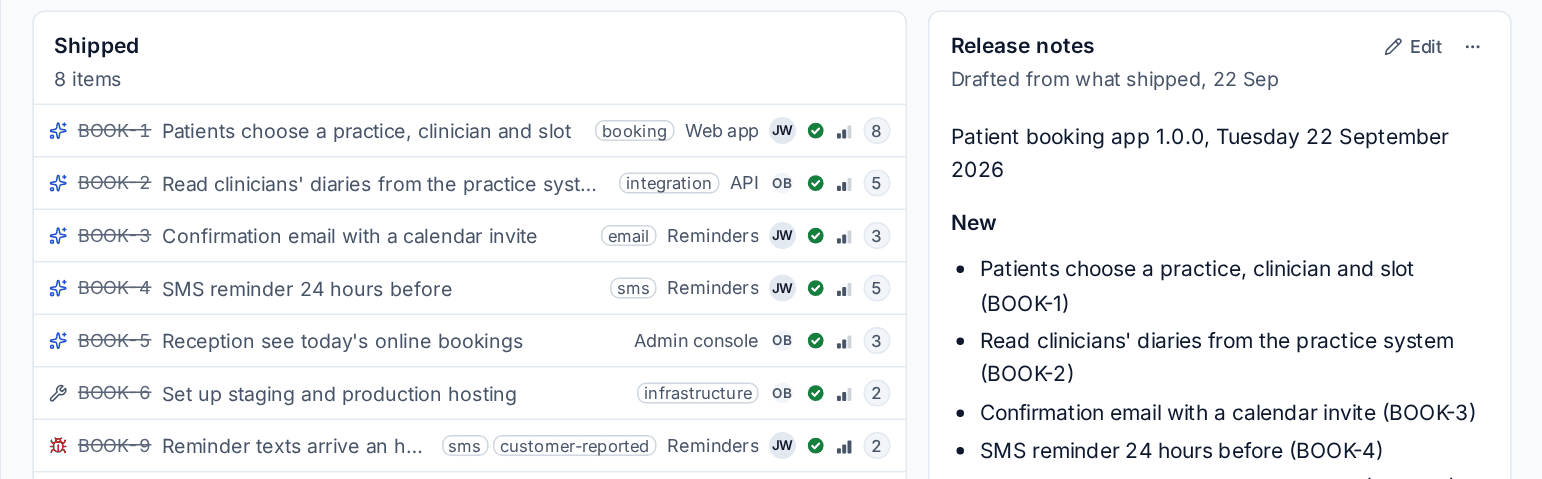The image size is (1542, 479).
Task: Click the priority bars icon on BOOK-3
Action: pos(844,236)
